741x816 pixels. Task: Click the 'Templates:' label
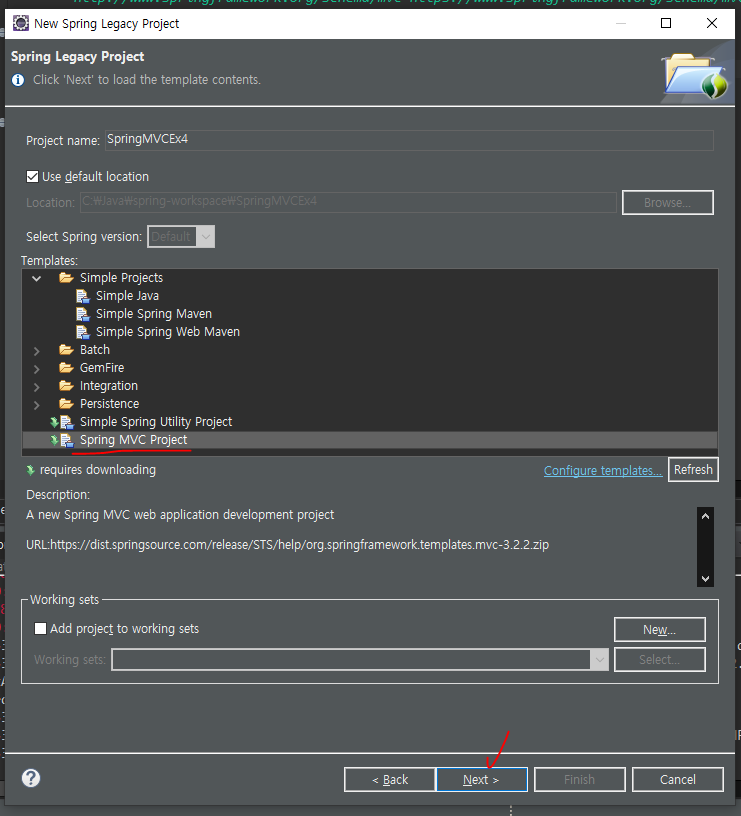[x=49, y=260]
